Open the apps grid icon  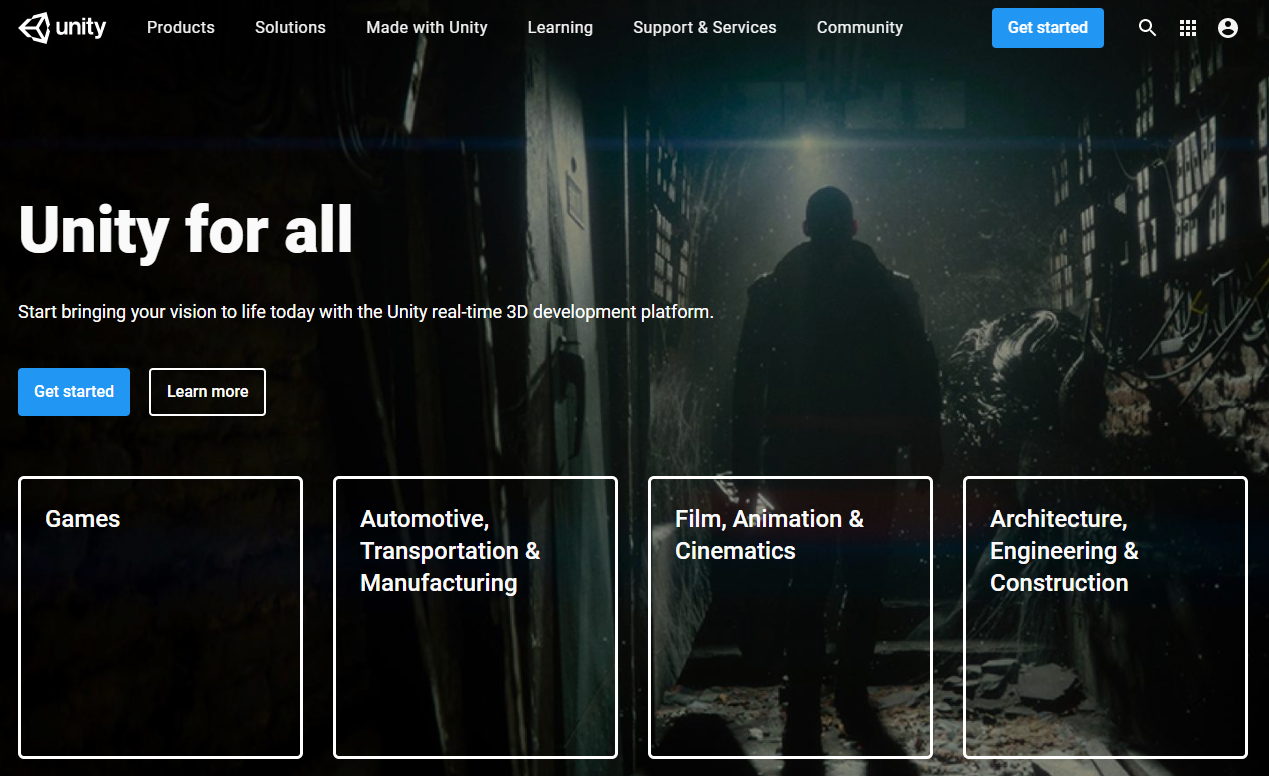pyautogui.click(x=1188, y=28)
